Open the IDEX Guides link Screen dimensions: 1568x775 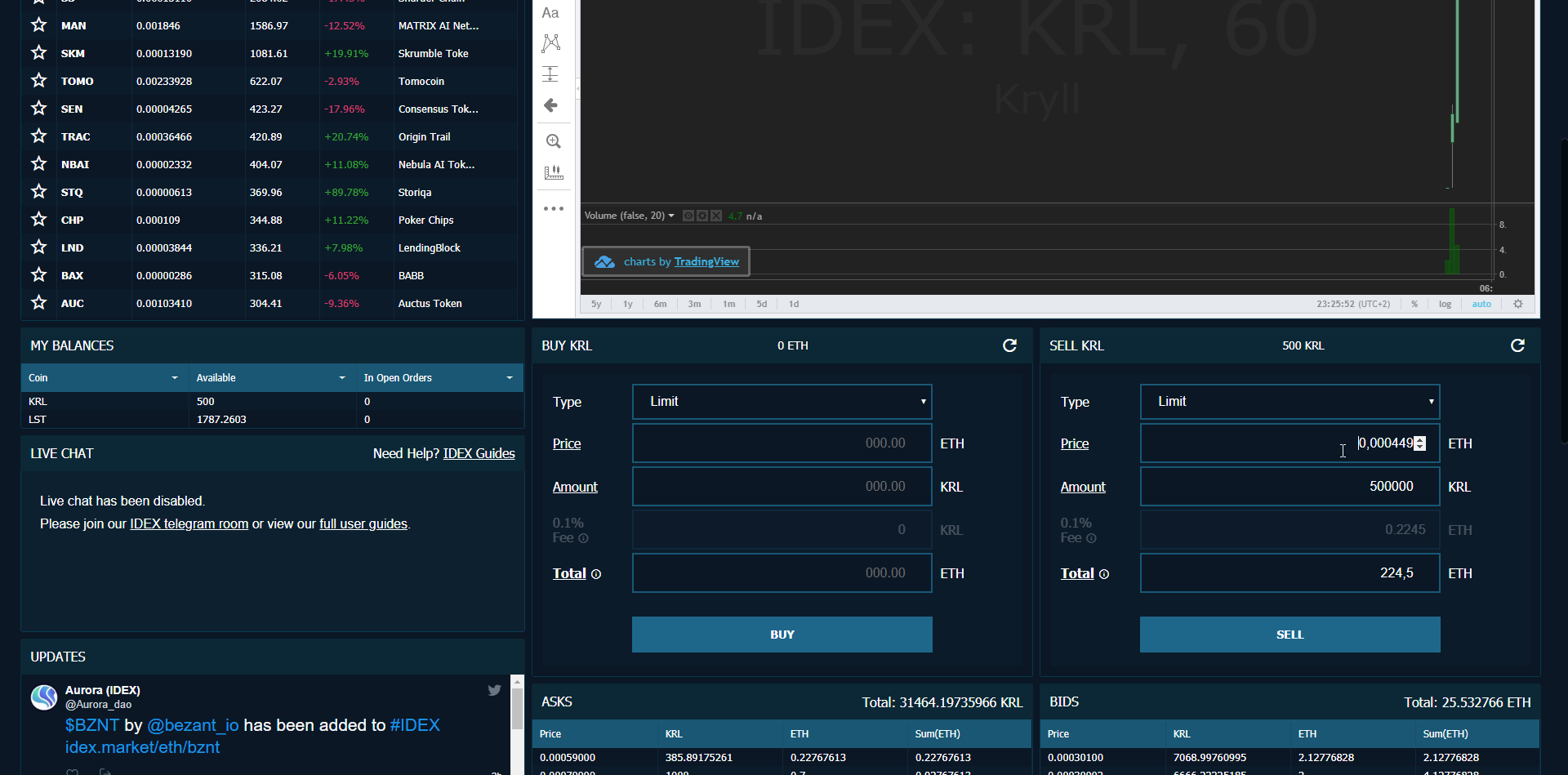pyautogui.click(x=479, y=453)
